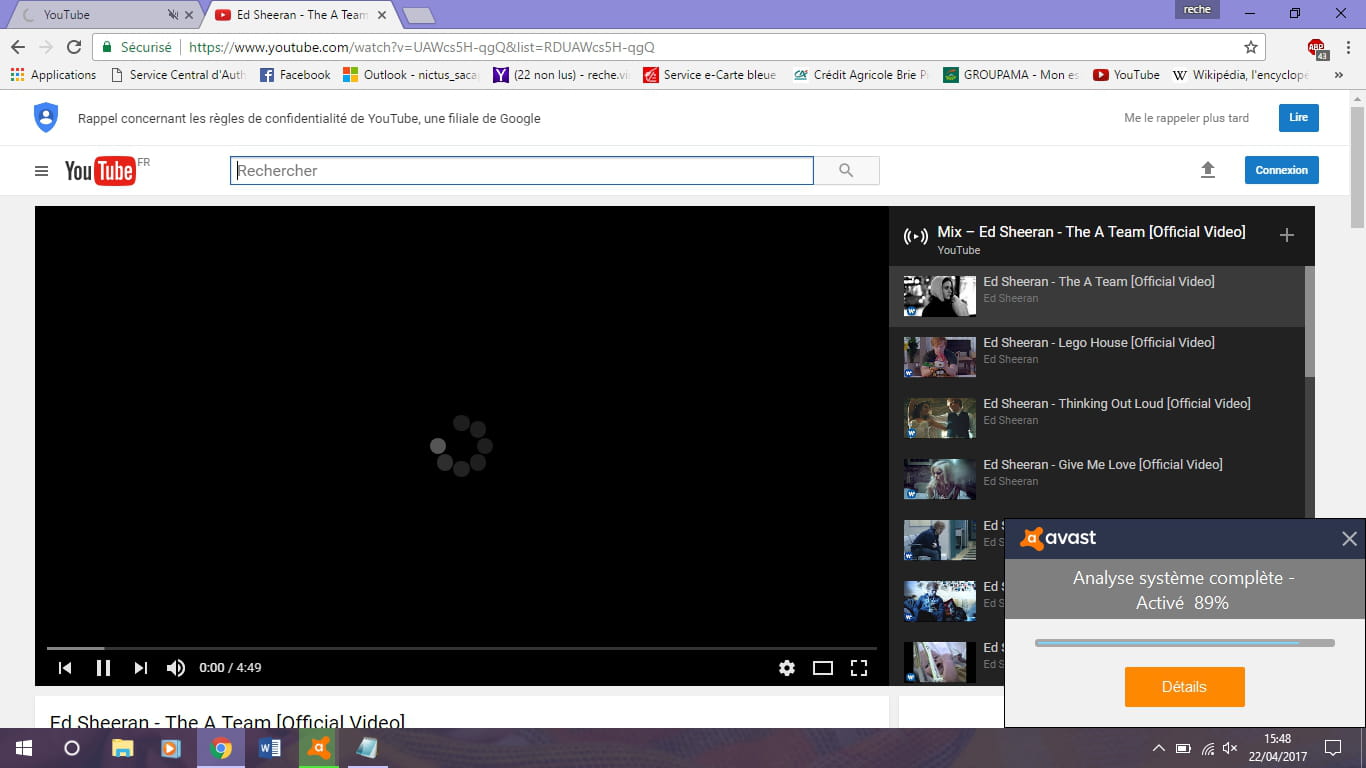Open the Yahoo '22 non lus' bookmark

[x=562, y=75]
